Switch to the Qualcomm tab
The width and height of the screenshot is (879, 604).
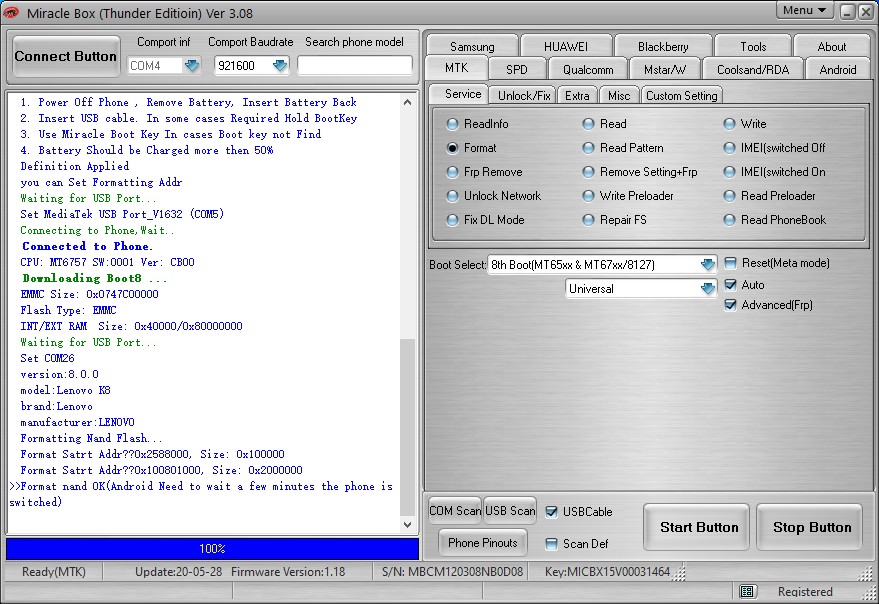pos(588,70)
